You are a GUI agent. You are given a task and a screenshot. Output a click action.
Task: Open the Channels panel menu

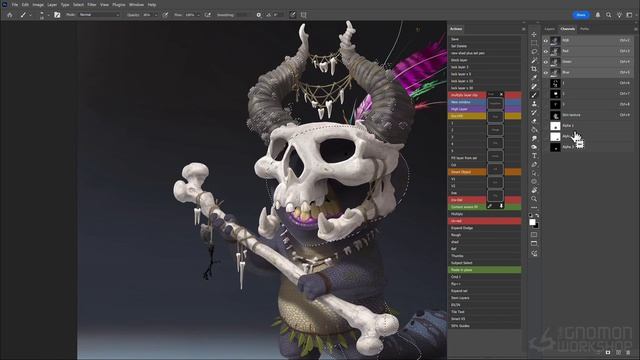click(x=636, y=29)
